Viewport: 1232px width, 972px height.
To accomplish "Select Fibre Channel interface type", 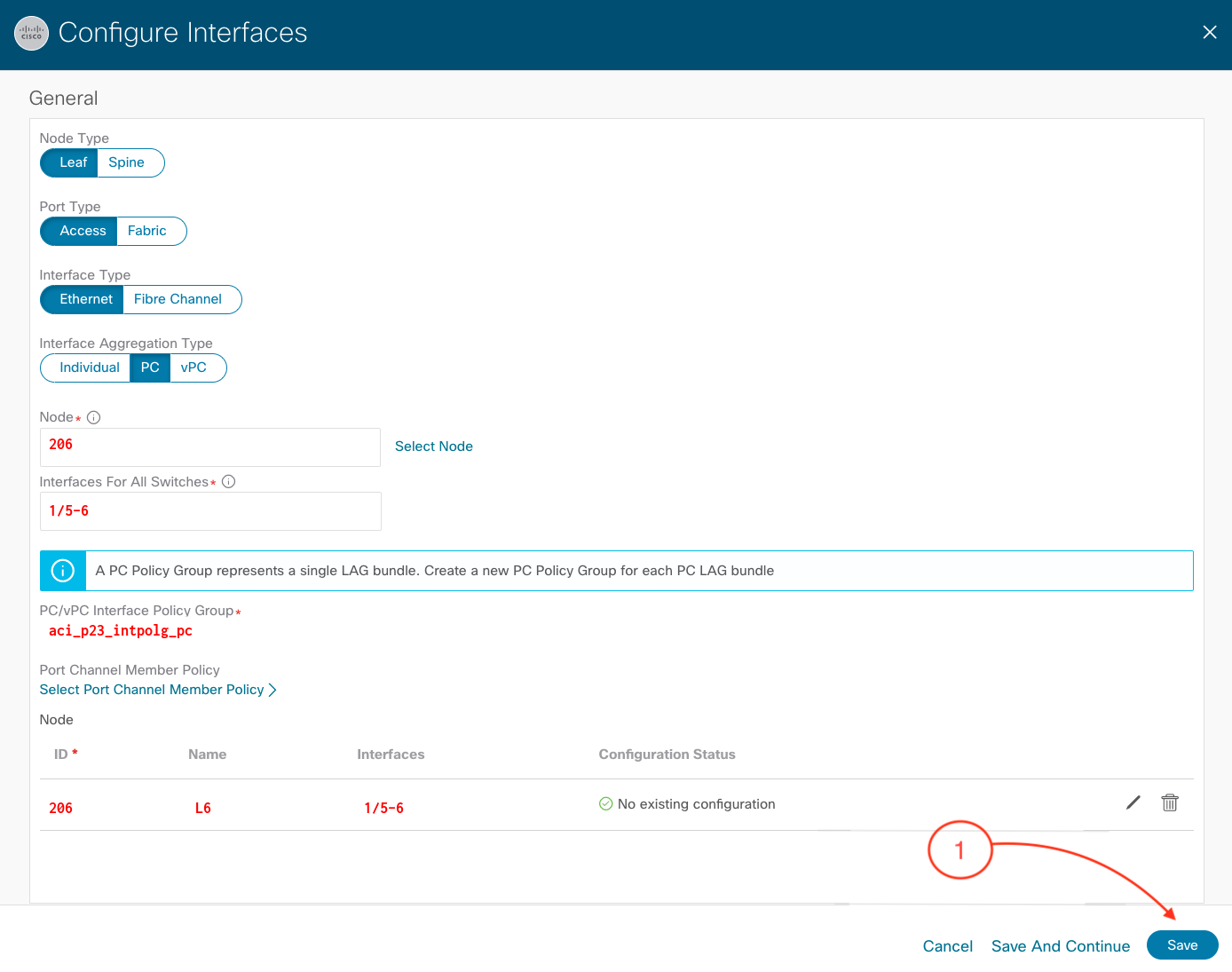I will 178,299.
